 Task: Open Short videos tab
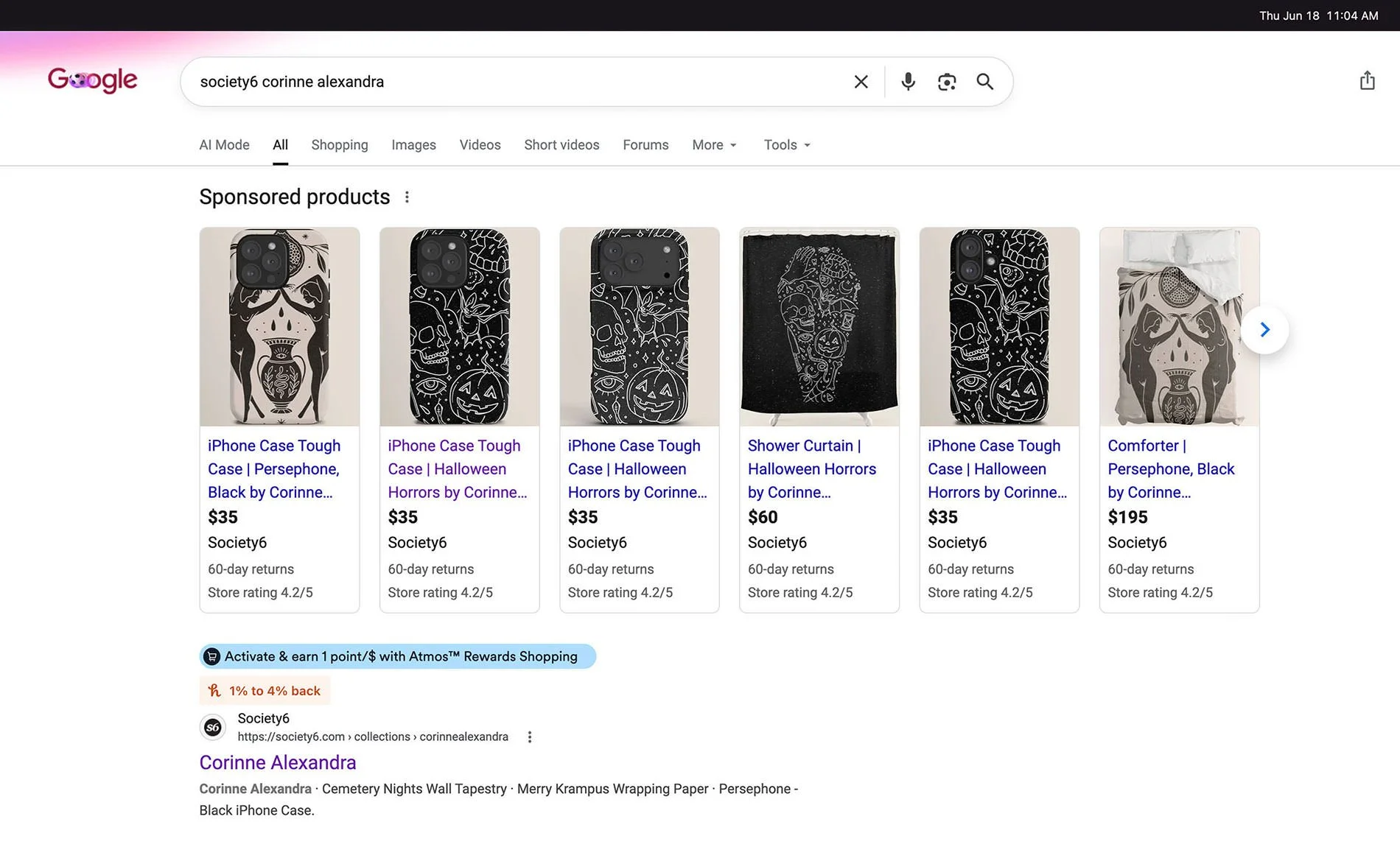click(x=561, y=145)
